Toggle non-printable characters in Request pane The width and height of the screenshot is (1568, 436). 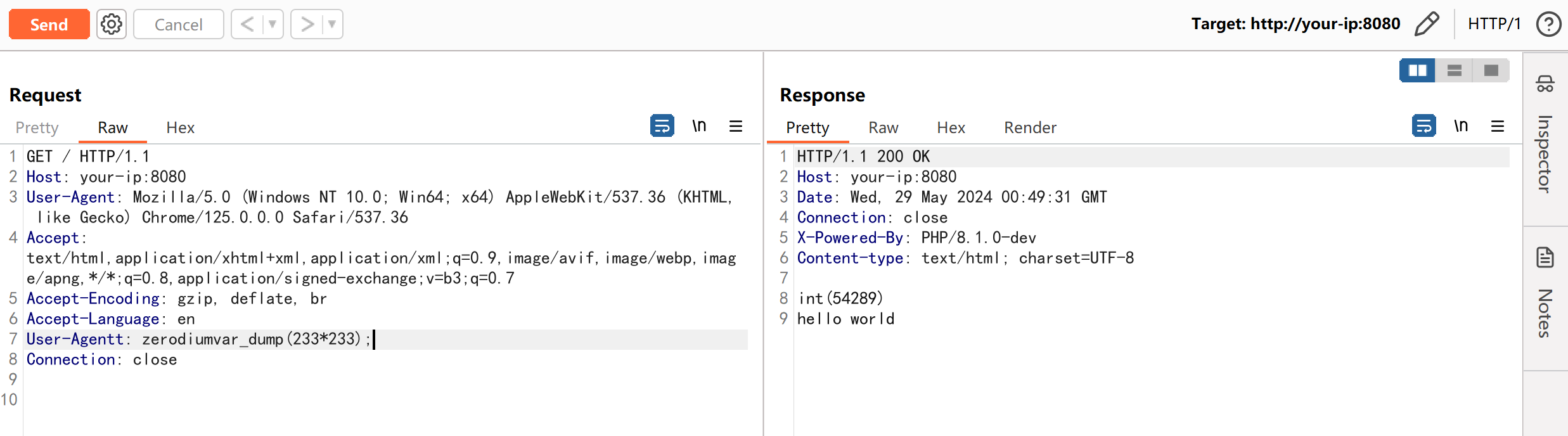[x=698, y=126]
